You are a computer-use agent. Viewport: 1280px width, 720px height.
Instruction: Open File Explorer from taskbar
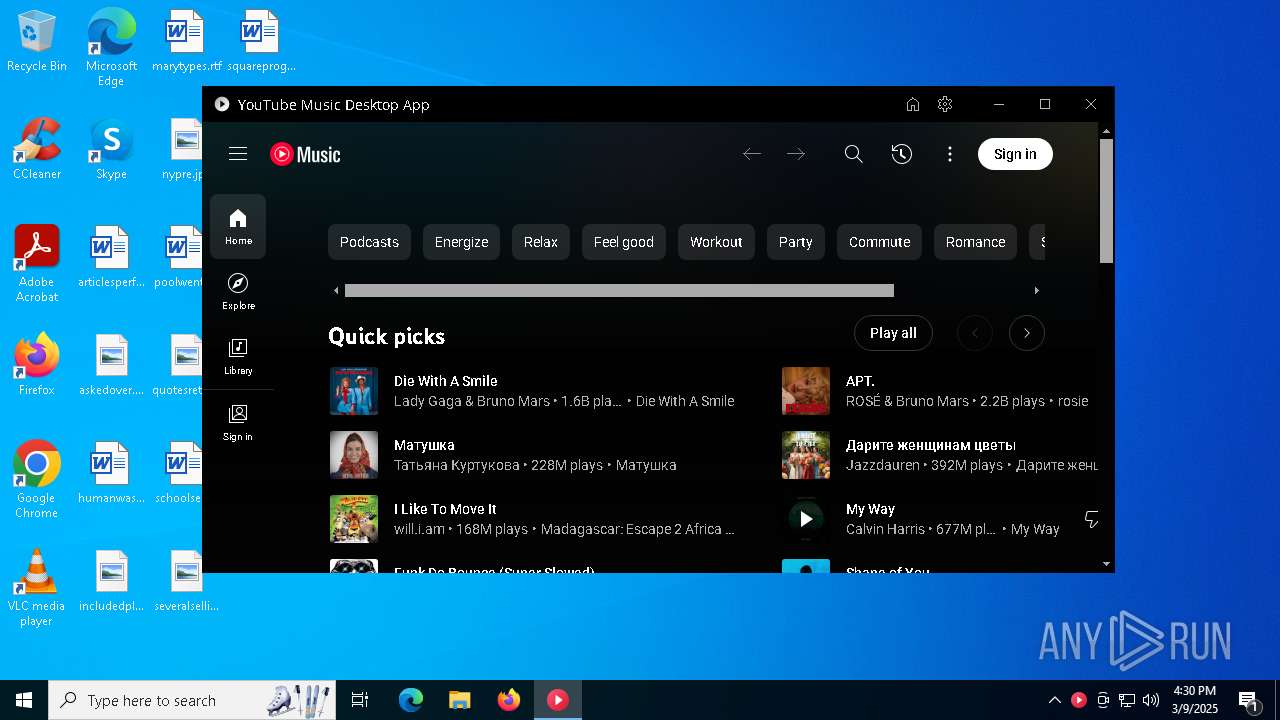click(459, 700)
